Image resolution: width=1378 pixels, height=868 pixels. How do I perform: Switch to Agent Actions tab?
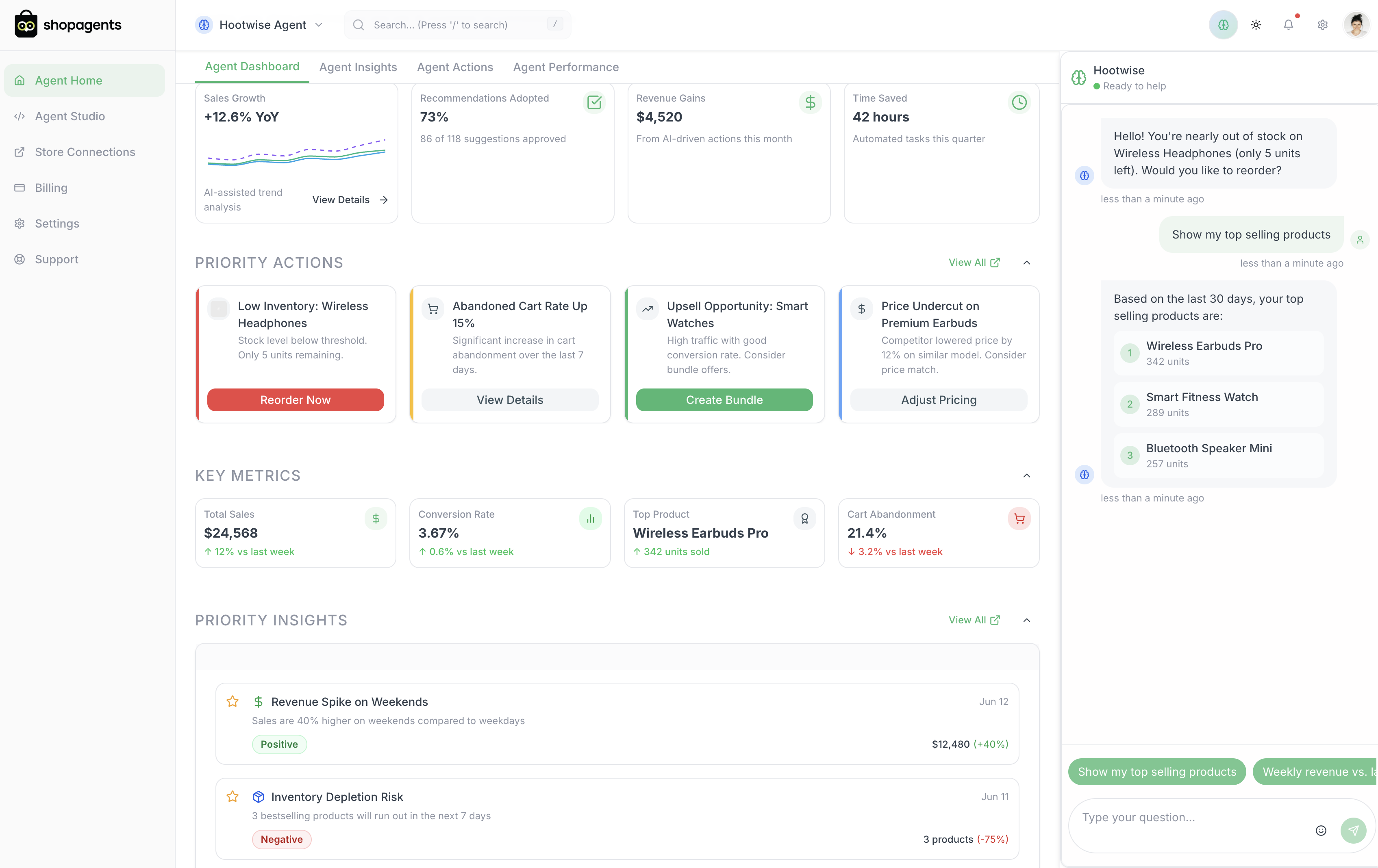click(x=455, y=67)
